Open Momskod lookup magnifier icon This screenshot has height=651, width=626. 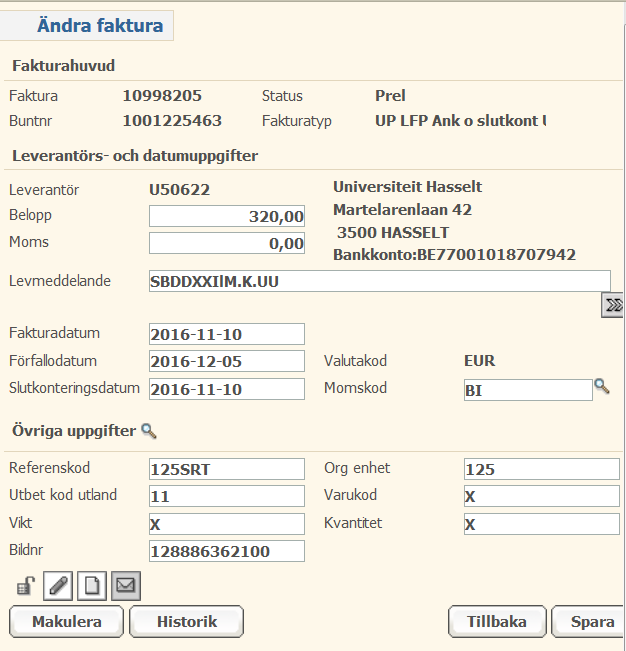tap(602, 387)
